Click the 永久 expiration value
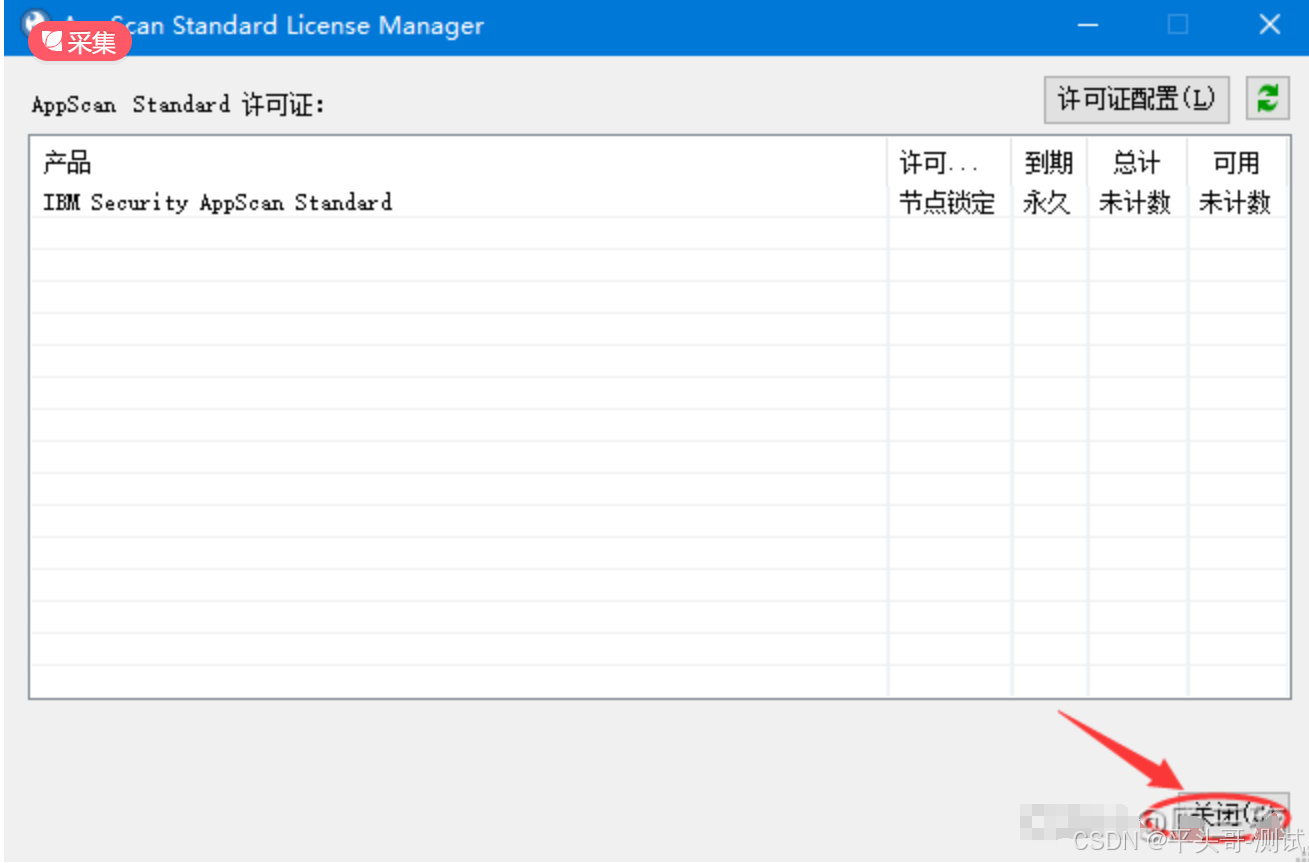This screenshot has height=863, width=1309. click(1048, 203)
